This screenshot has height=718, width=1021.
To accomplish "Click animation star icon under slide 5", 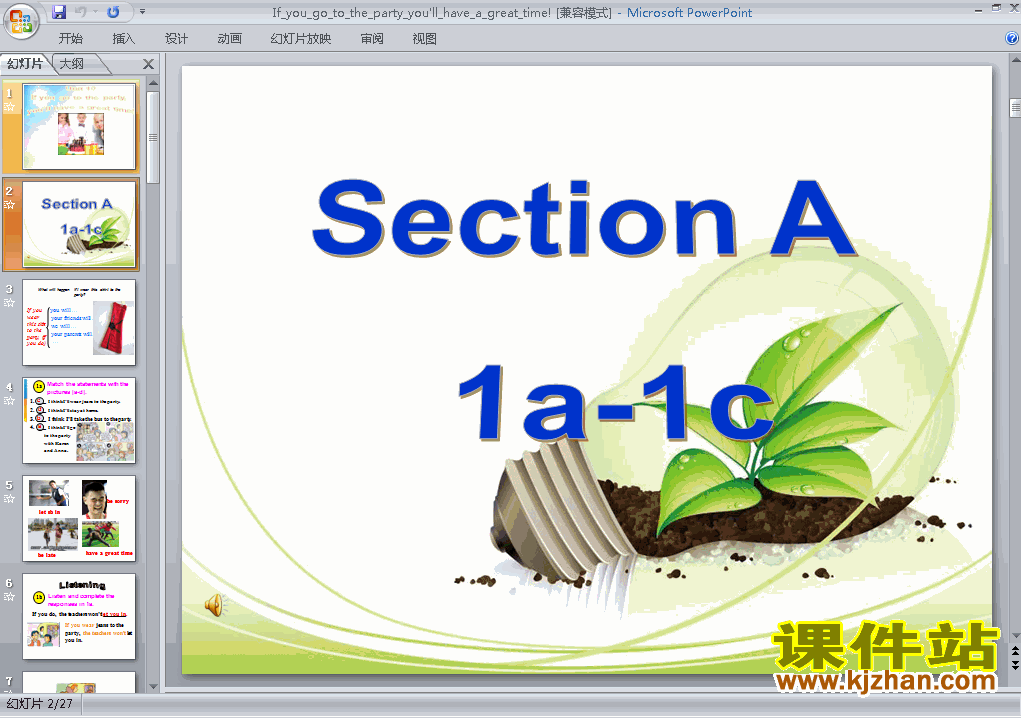I will pyautogui.click(x=9, y=499).
